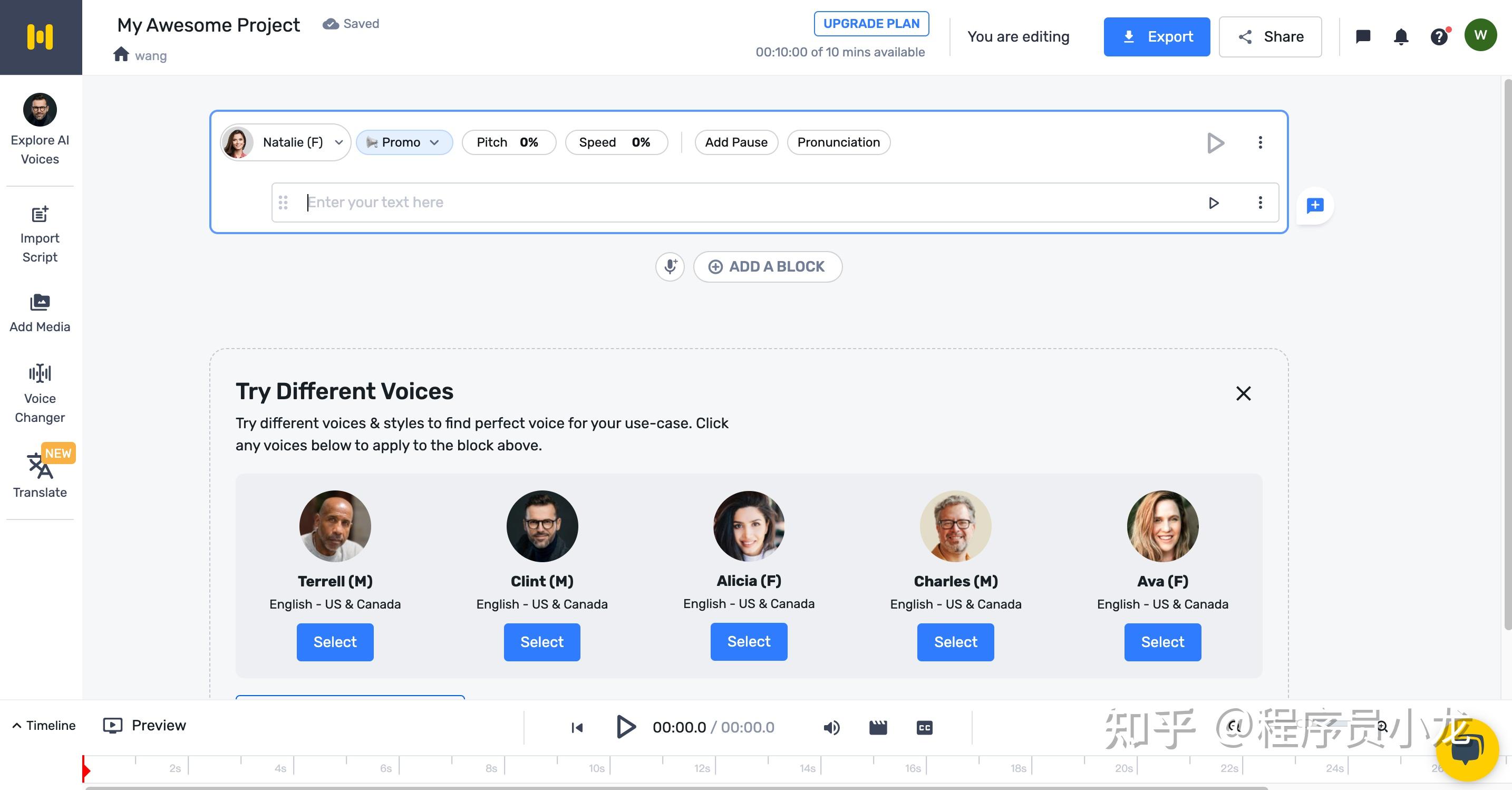Open the help question mark icon
This screenshot has width=1512, height=790.
(1439, 37)
